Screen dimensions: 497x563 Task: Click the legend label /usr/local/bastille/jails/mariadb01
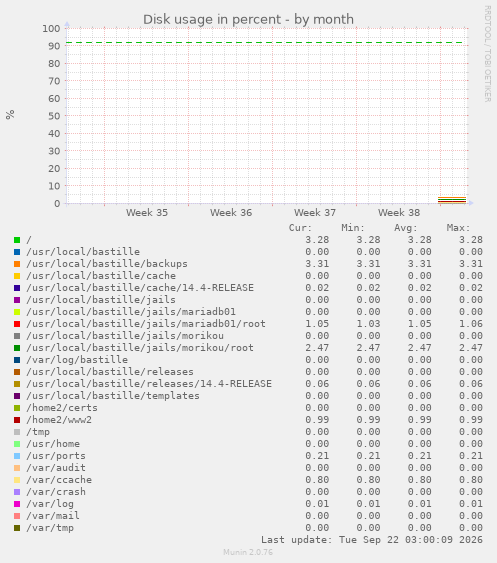point(131,312)
